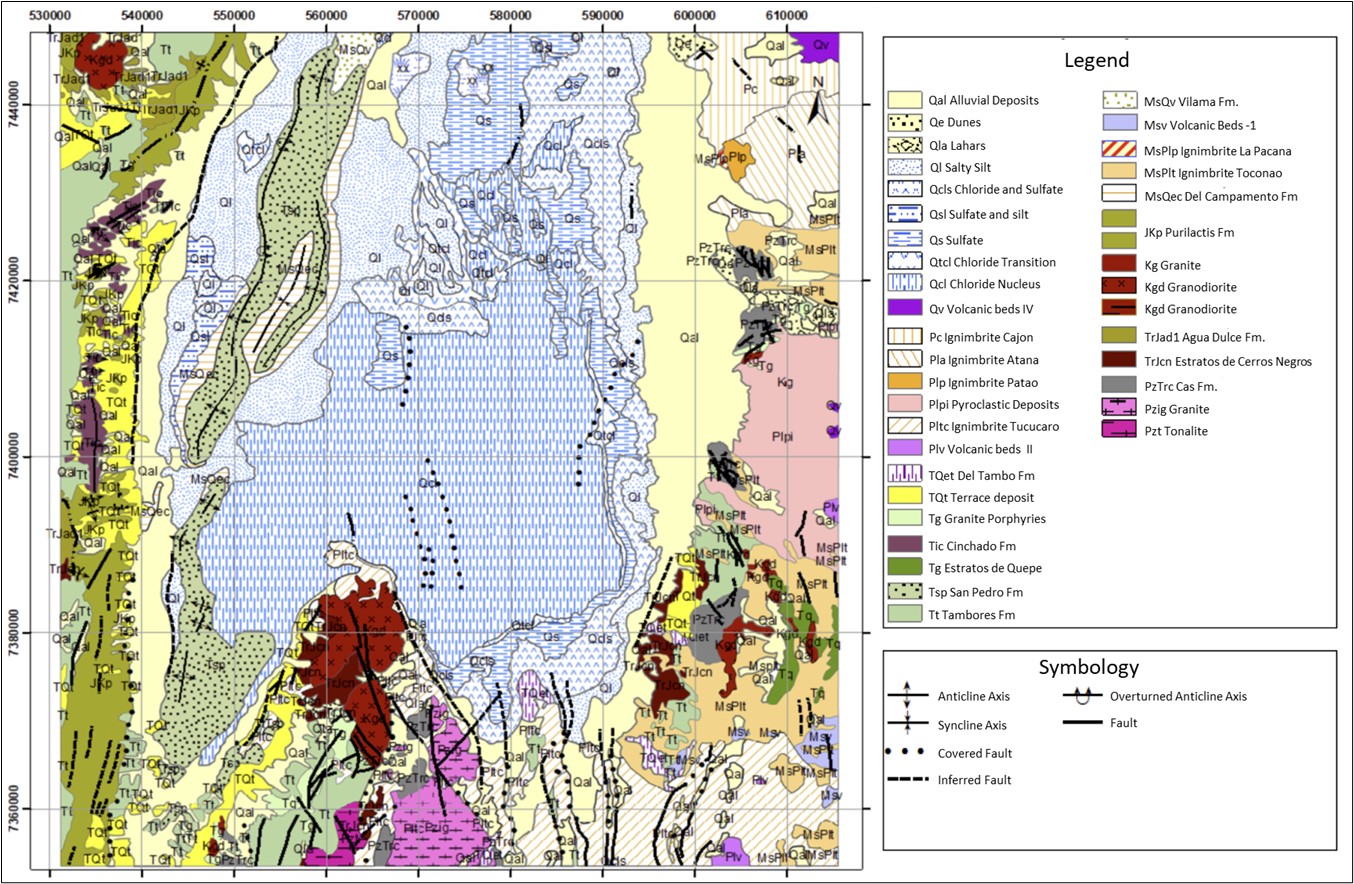The width and height of the screenshot is (1354, 884).
Task: Select the Pzig Granite swatch
Action: coord(1120,408)
